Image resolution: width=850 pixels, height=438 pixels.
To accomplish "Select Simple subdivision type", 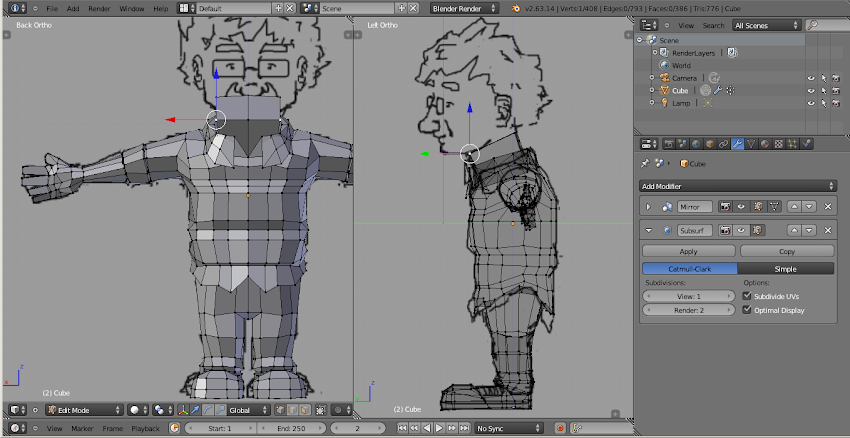I will coord(785,268).
